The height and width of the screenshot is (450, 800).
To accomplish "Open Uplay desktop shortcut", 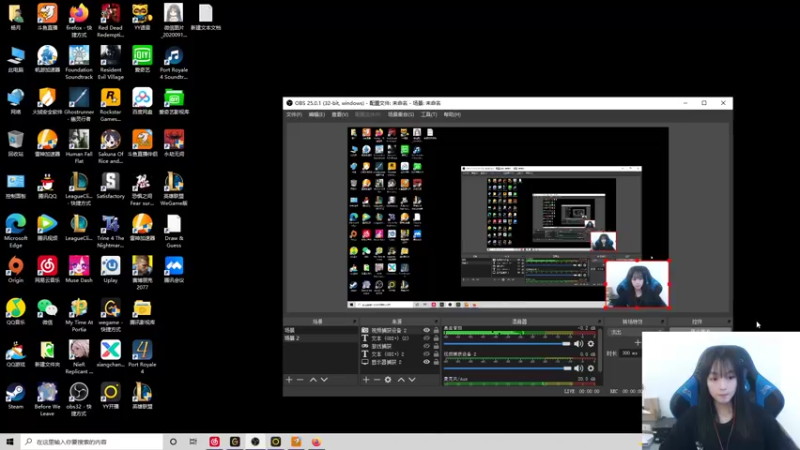I will pyautogui.click(x=110, y=269).
